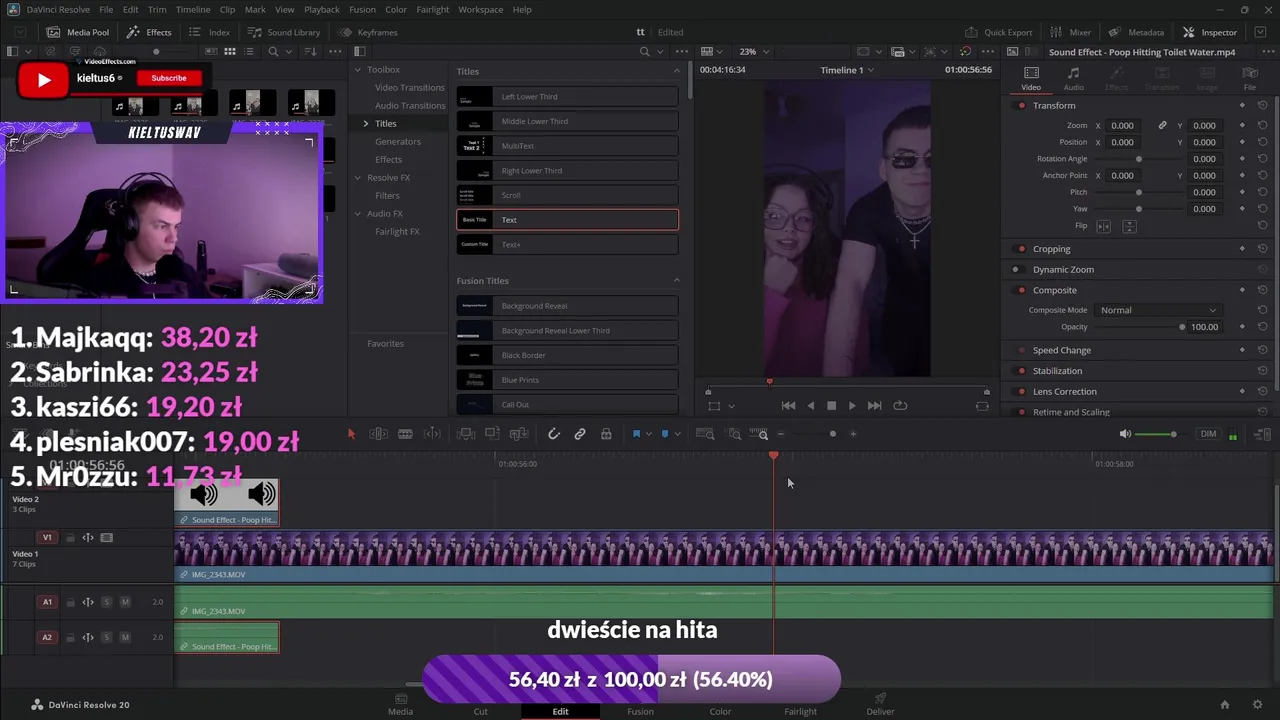Select the Selection Mode arrow tool
Image resolution: width=1280 pixels, height=720 pixels.
(x=351, y=434)
